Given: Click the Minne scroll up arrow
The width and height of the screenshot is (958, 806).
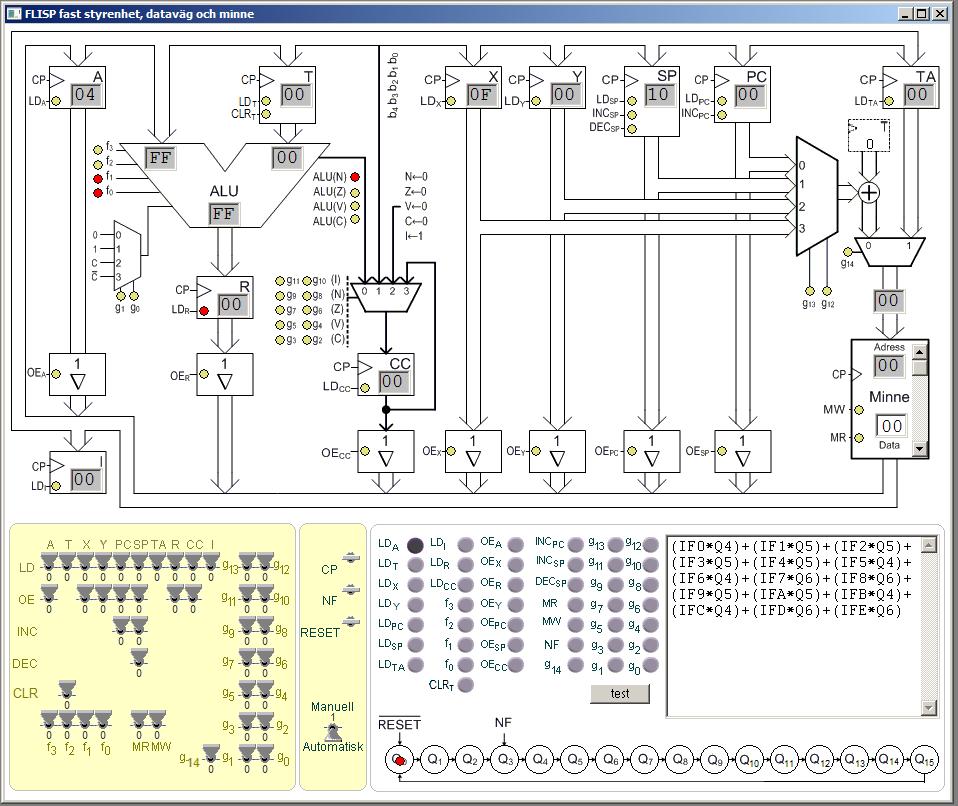Looking at the screenshot, I should 920,351.
